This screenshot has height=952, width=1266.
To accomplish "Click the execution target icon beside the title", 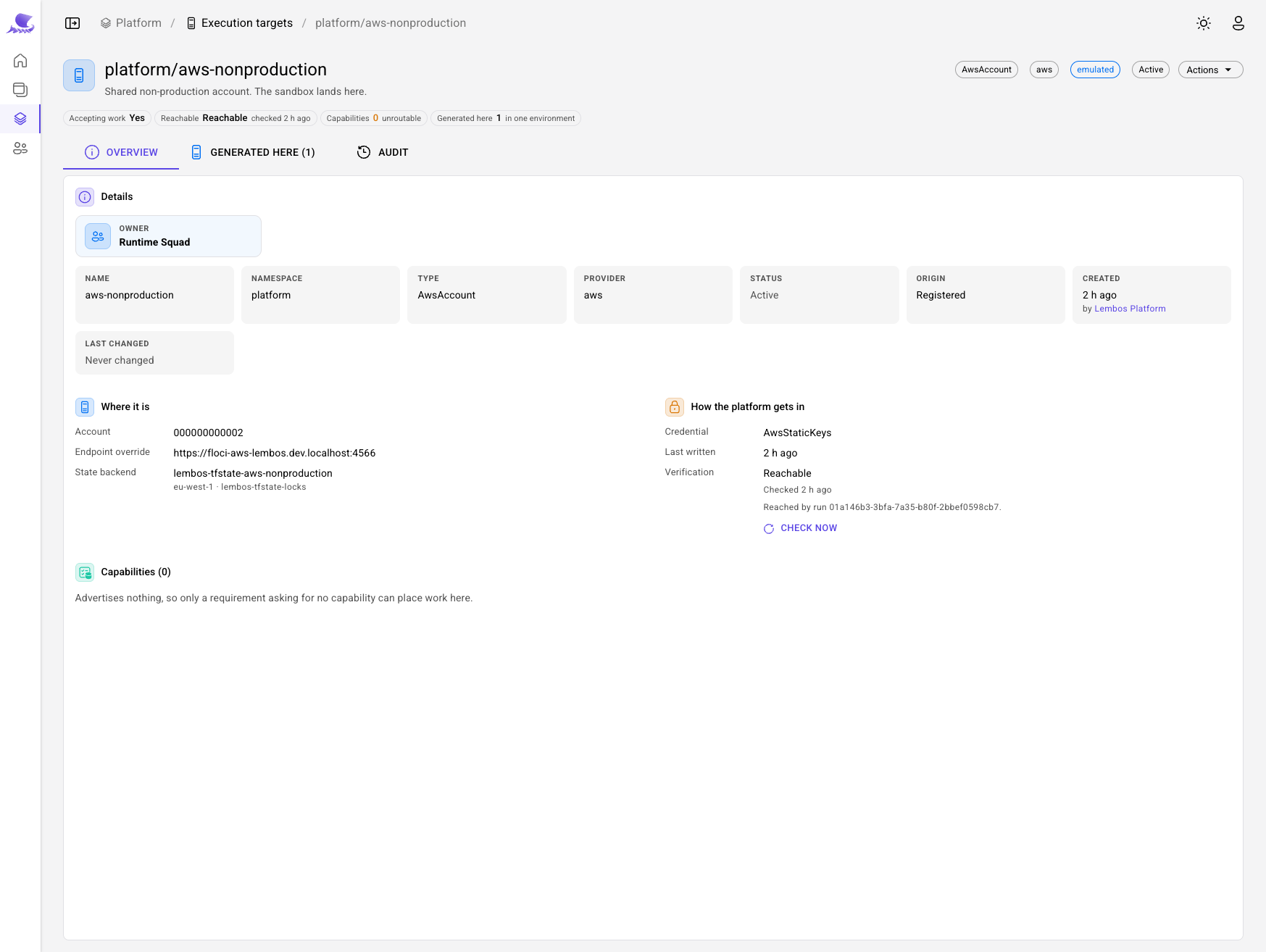I will click(79, 75).
